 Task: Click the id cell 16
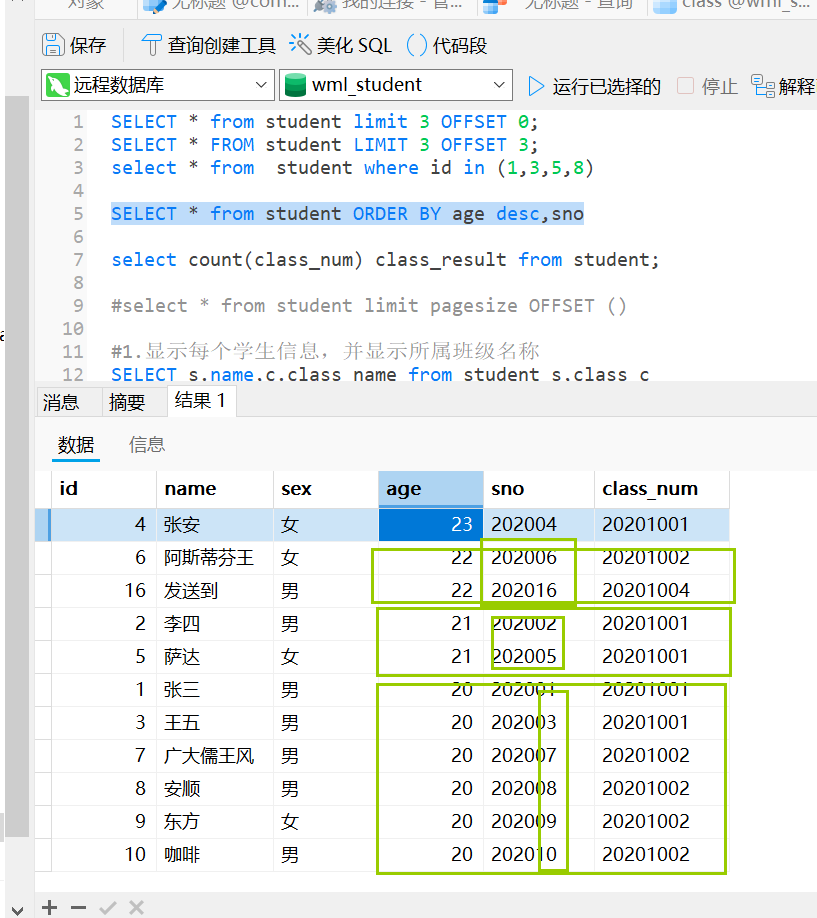(104, 590)
